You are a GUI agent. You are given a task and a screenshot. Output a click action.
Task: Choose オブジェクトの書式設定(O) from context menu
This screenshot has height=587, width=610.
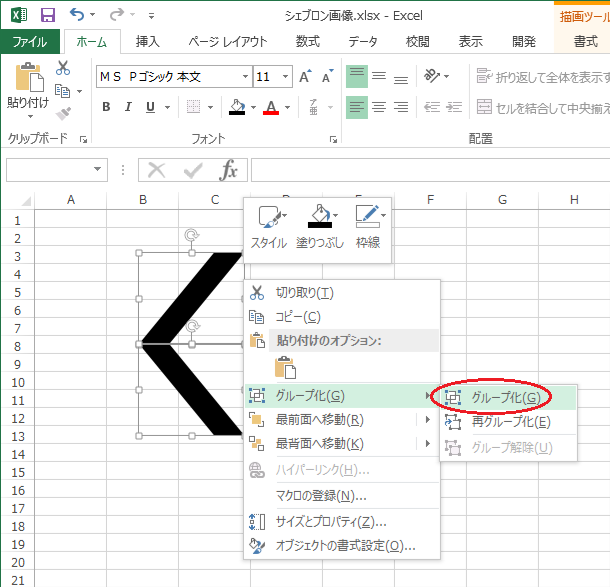point(345,545)
